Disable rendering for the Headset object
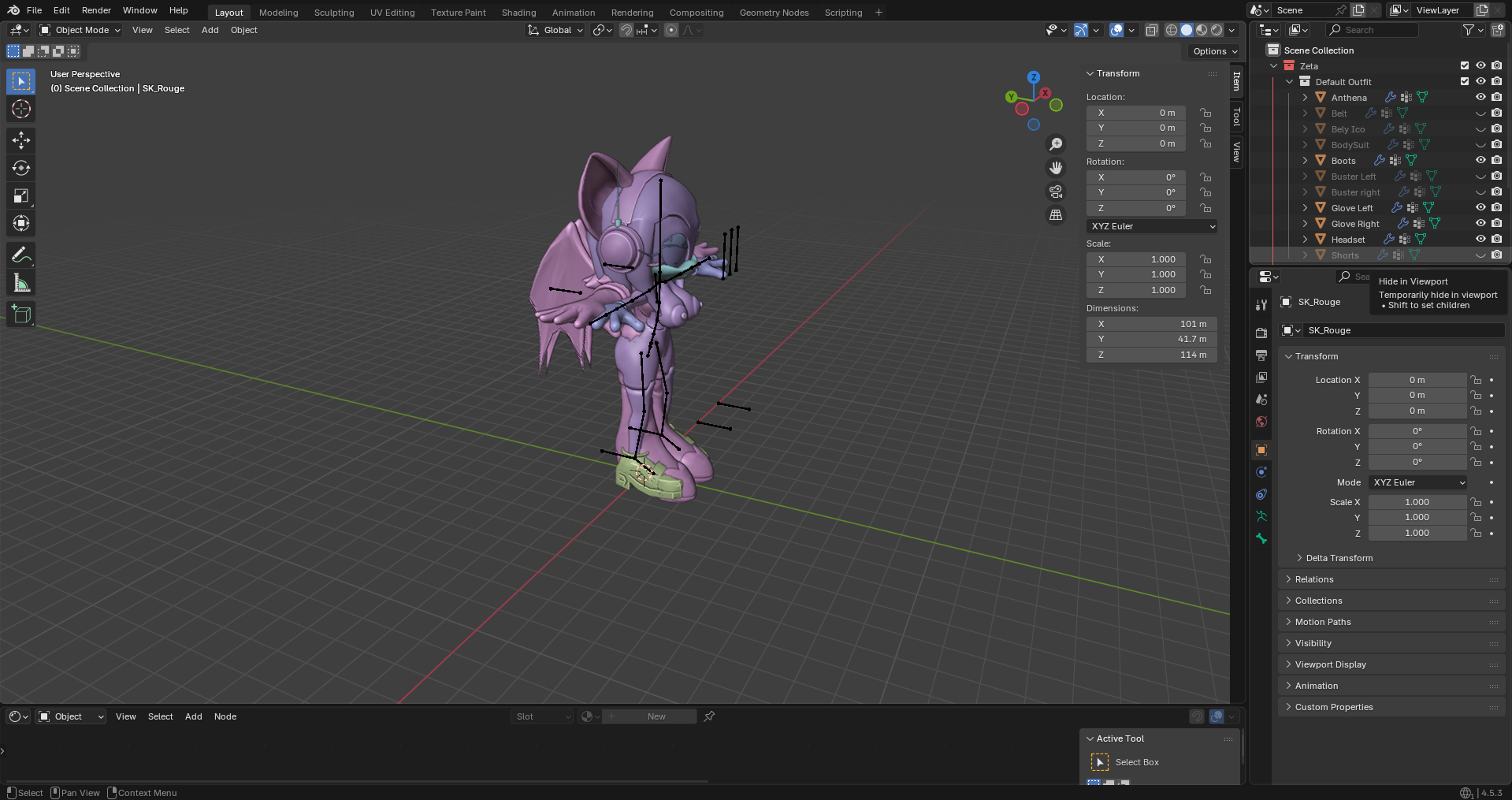The width and height of the screenshot is (1512, 800). point(1496,239)
